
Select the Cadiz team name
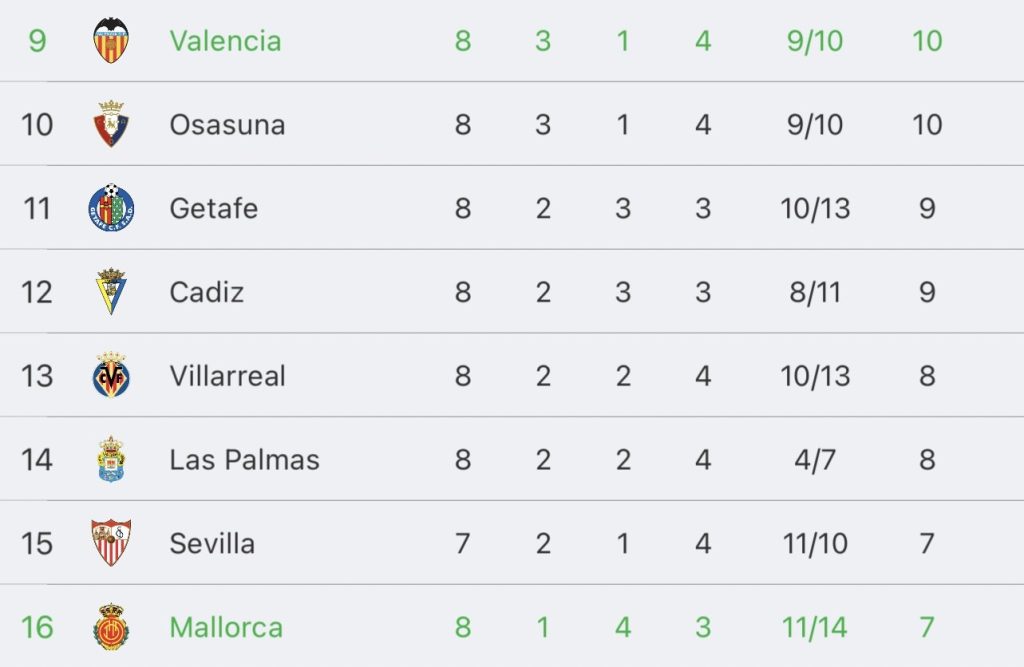(206, 292)
